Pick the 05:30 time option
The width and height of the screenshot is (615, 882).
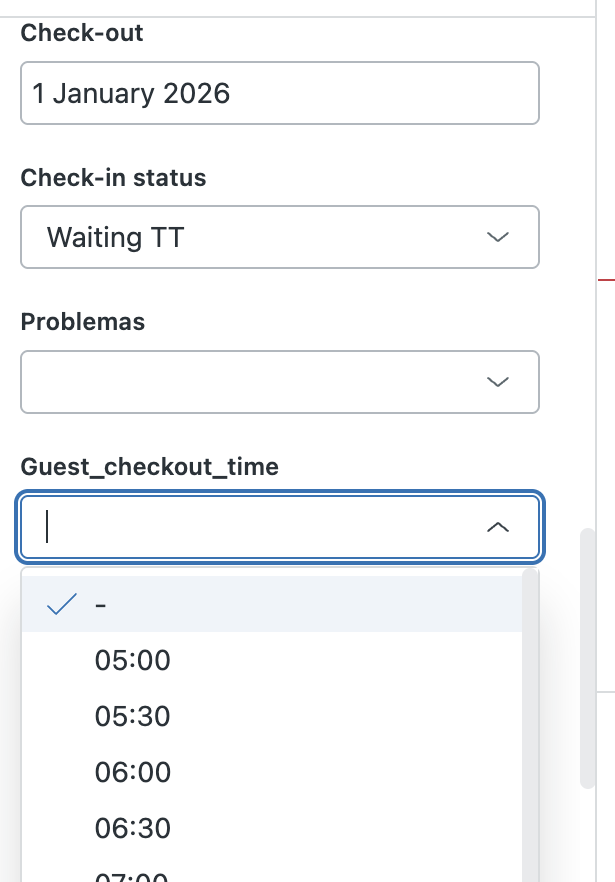pos(133,716)
